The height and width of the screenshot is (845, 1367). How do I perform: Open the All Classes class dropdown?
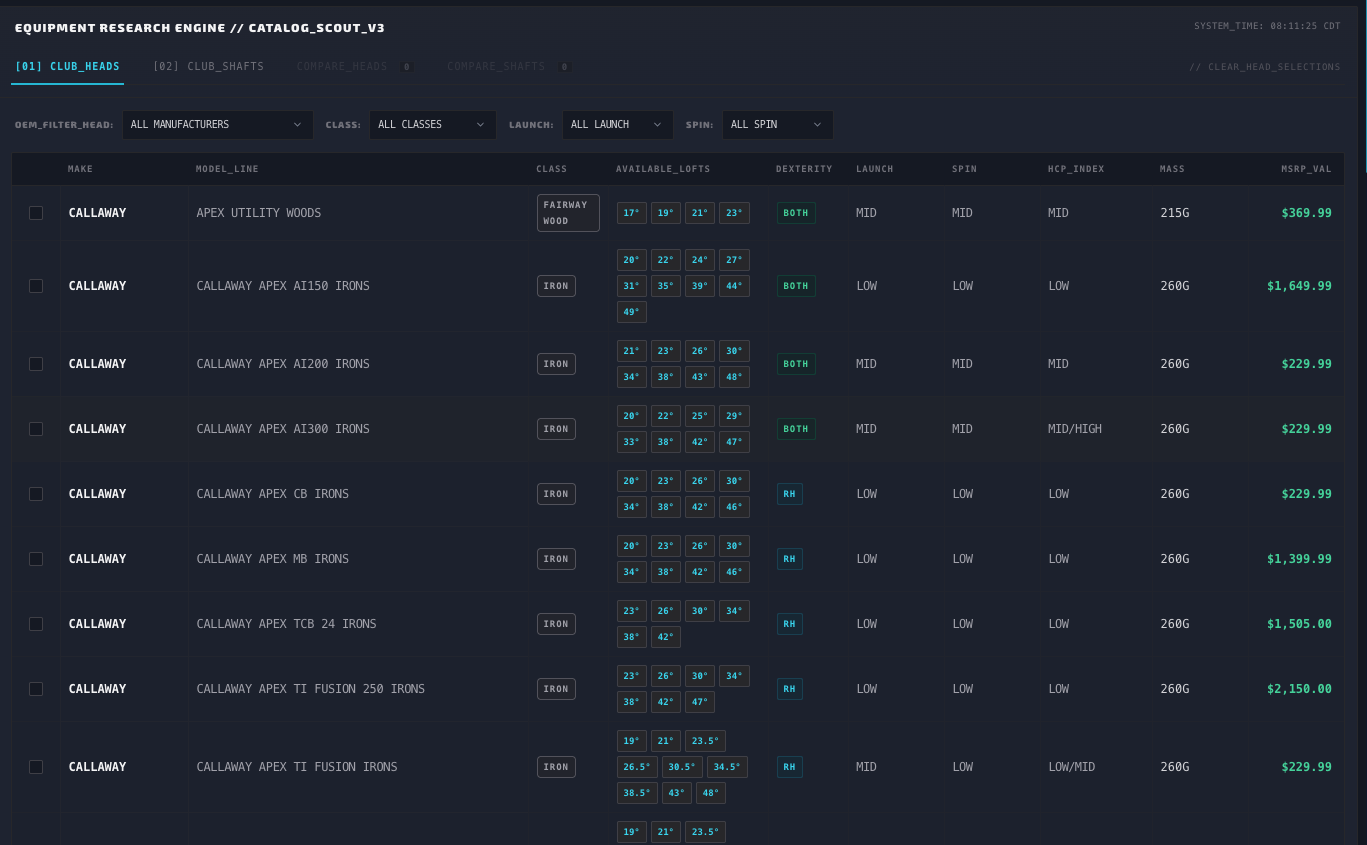coord(433,125)
